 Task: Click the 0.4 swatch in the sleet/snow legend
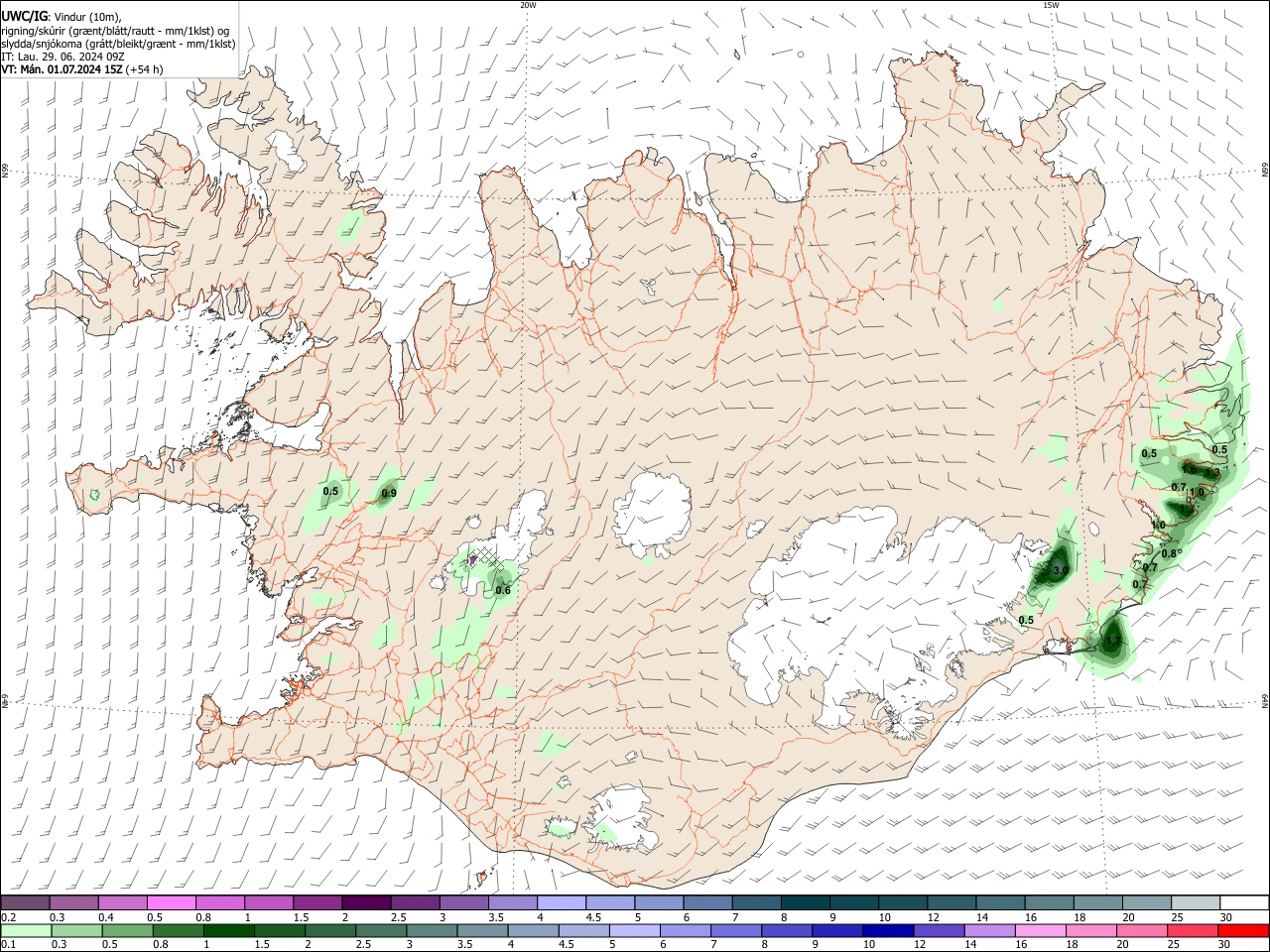point(123,902)
